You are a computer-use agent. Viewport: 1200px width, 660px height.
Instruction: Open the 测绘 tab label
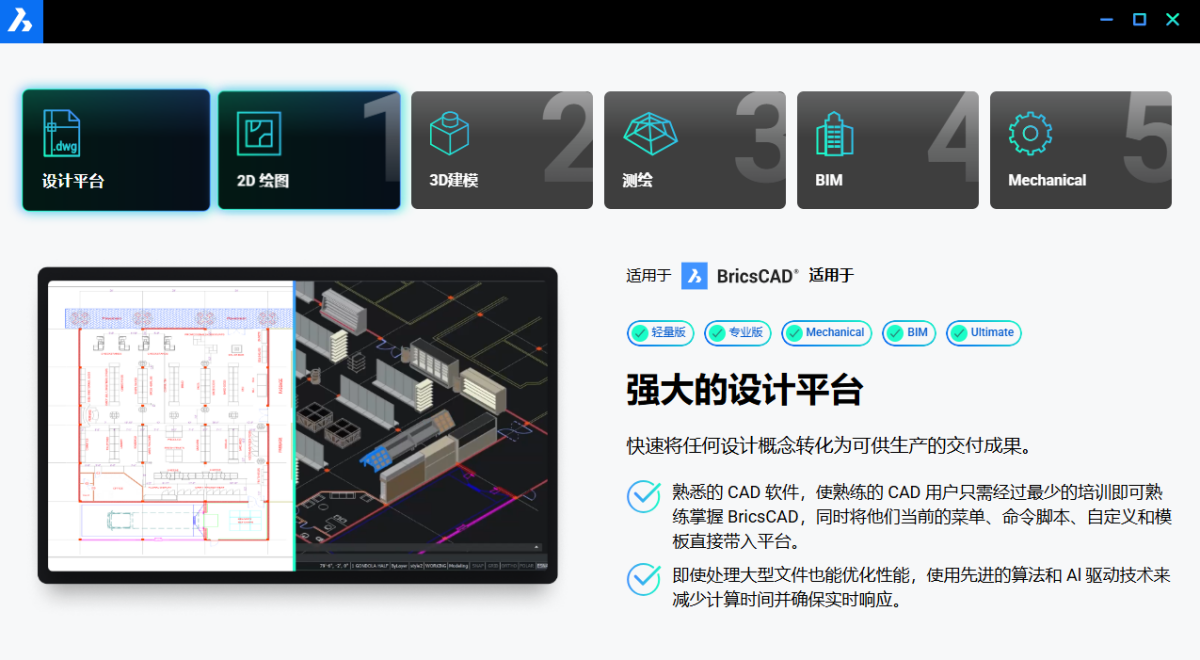click(x=637, y=181)
